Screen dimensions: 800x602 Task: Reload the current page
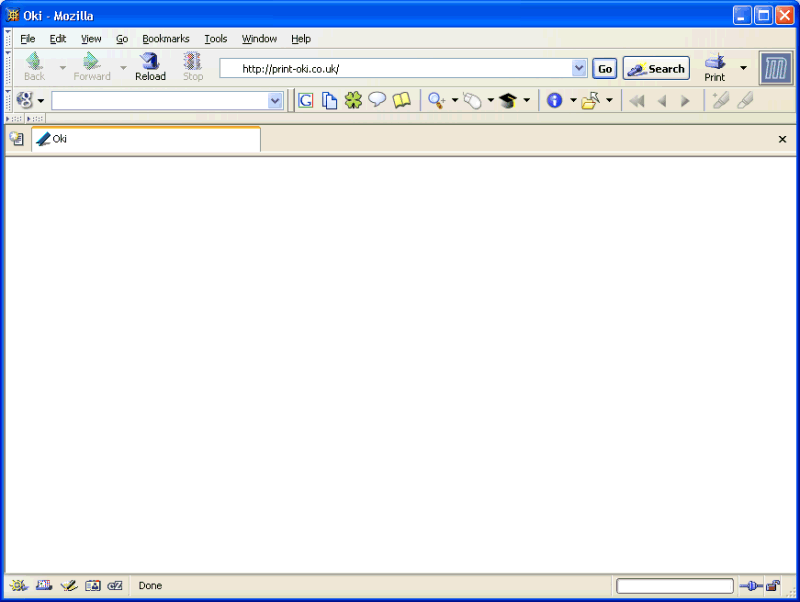(x=151, y=67)
